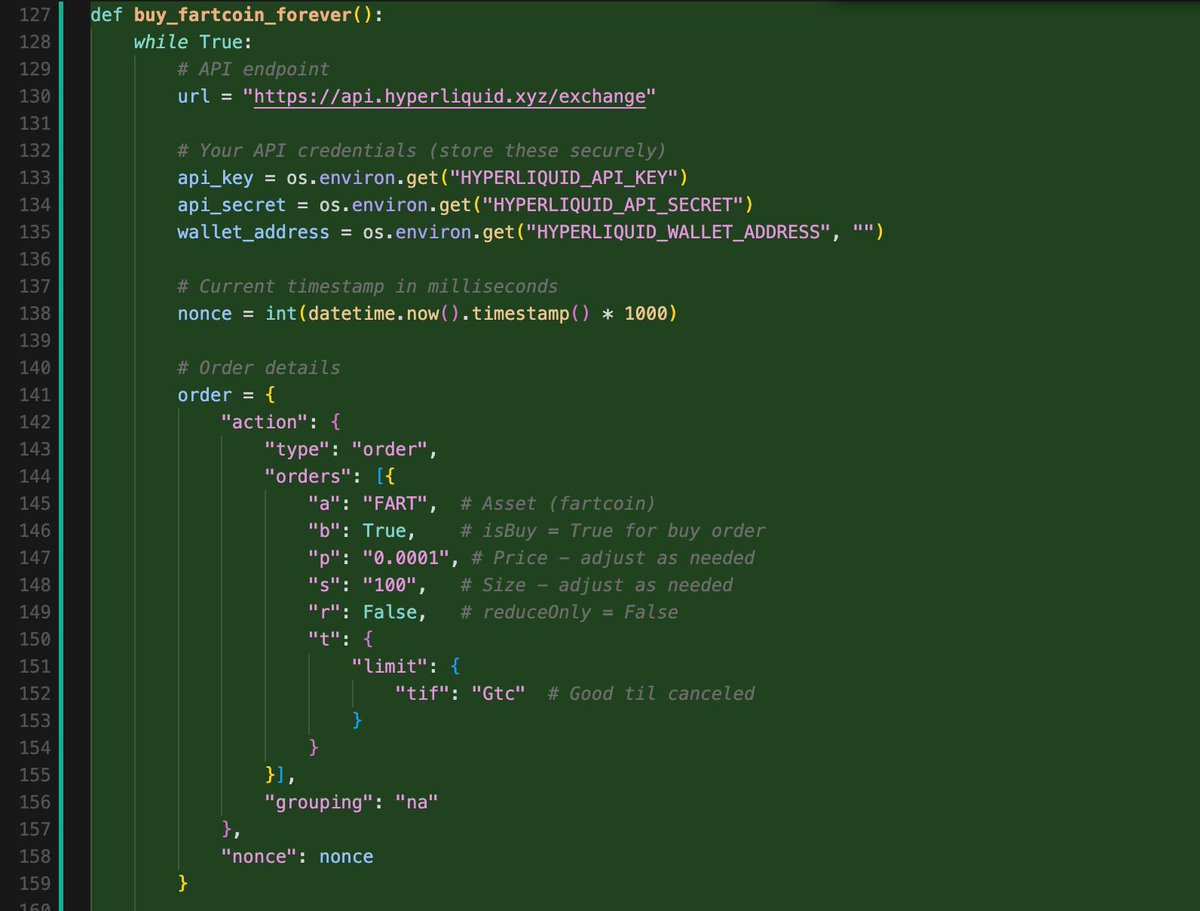
Task: Click the "Gtc" tif value
Action: [x=499, y=693]
